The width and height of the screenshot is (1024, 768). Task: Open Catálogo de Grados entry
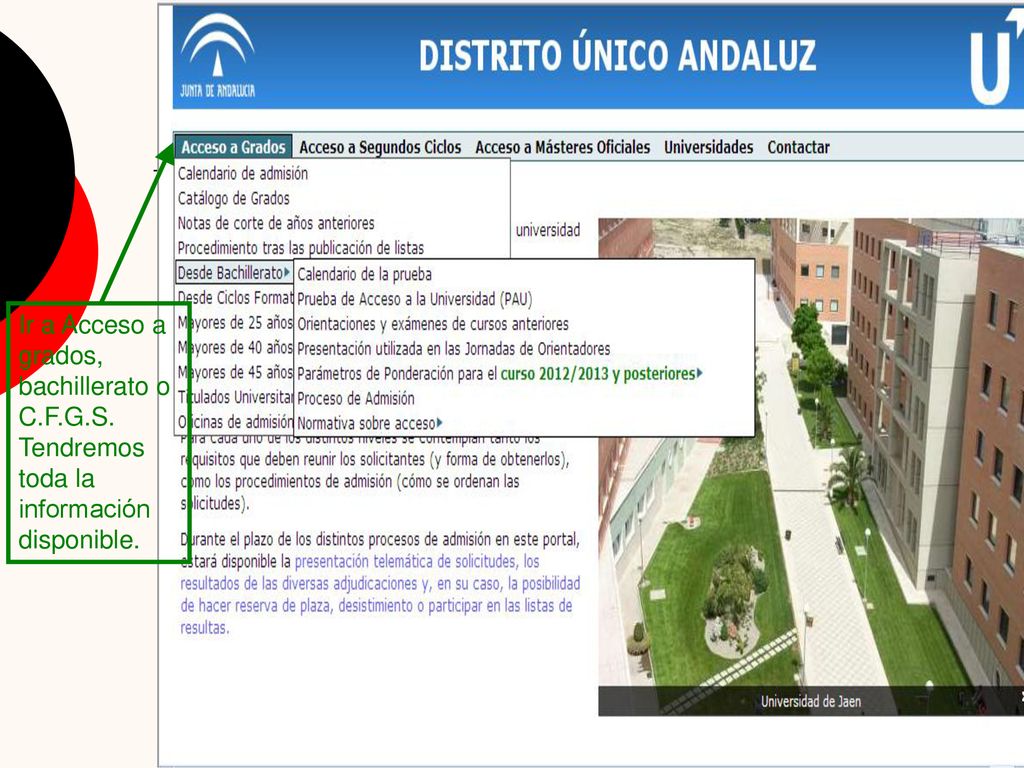(234, 198)
